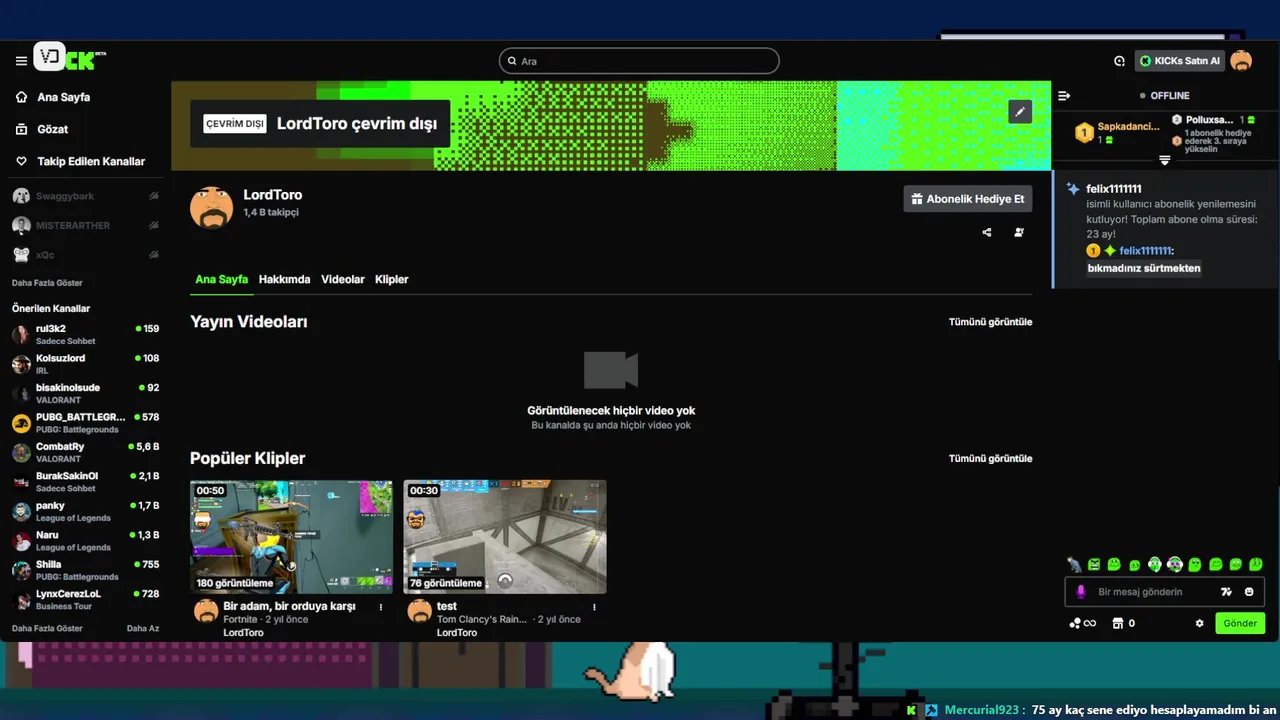Open recommended channel Naru
Image resolution: width=1280 pixels, height=720 pixels.
(85, 540)
